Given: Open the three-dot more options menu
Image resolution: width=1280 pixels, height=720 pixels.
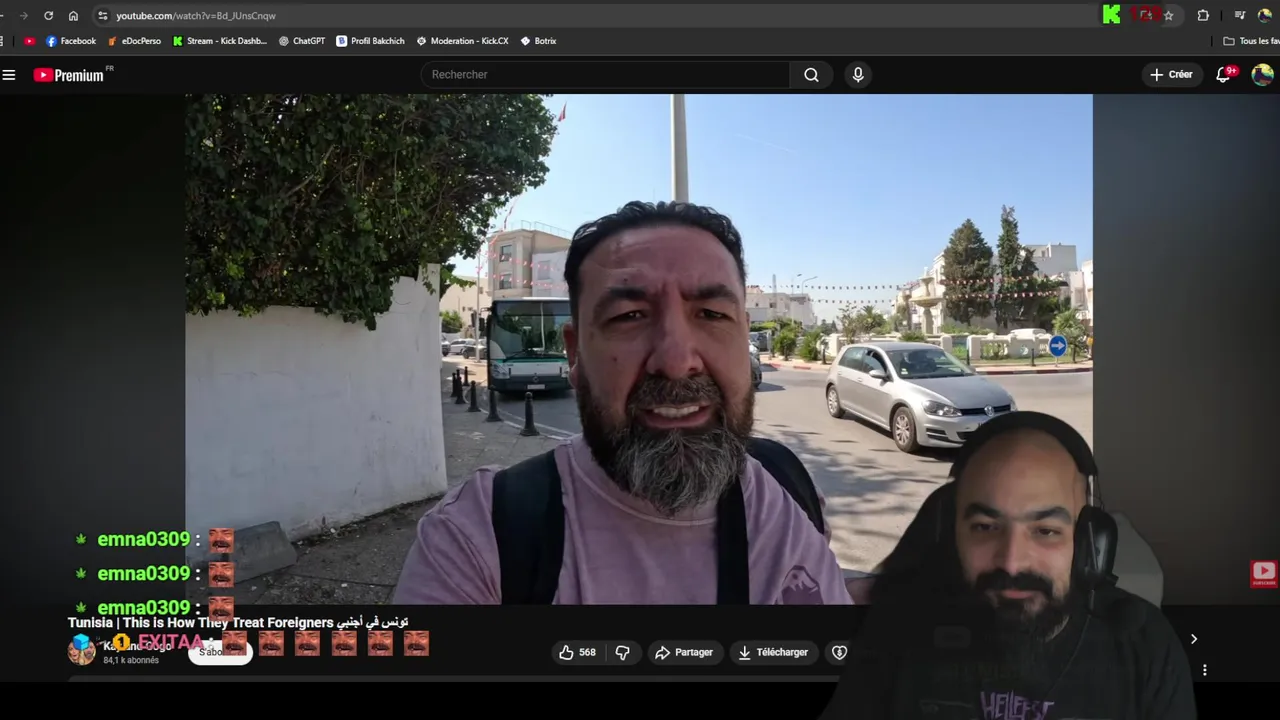Looking at the screenshot, I should click(x=1205, y=670).
